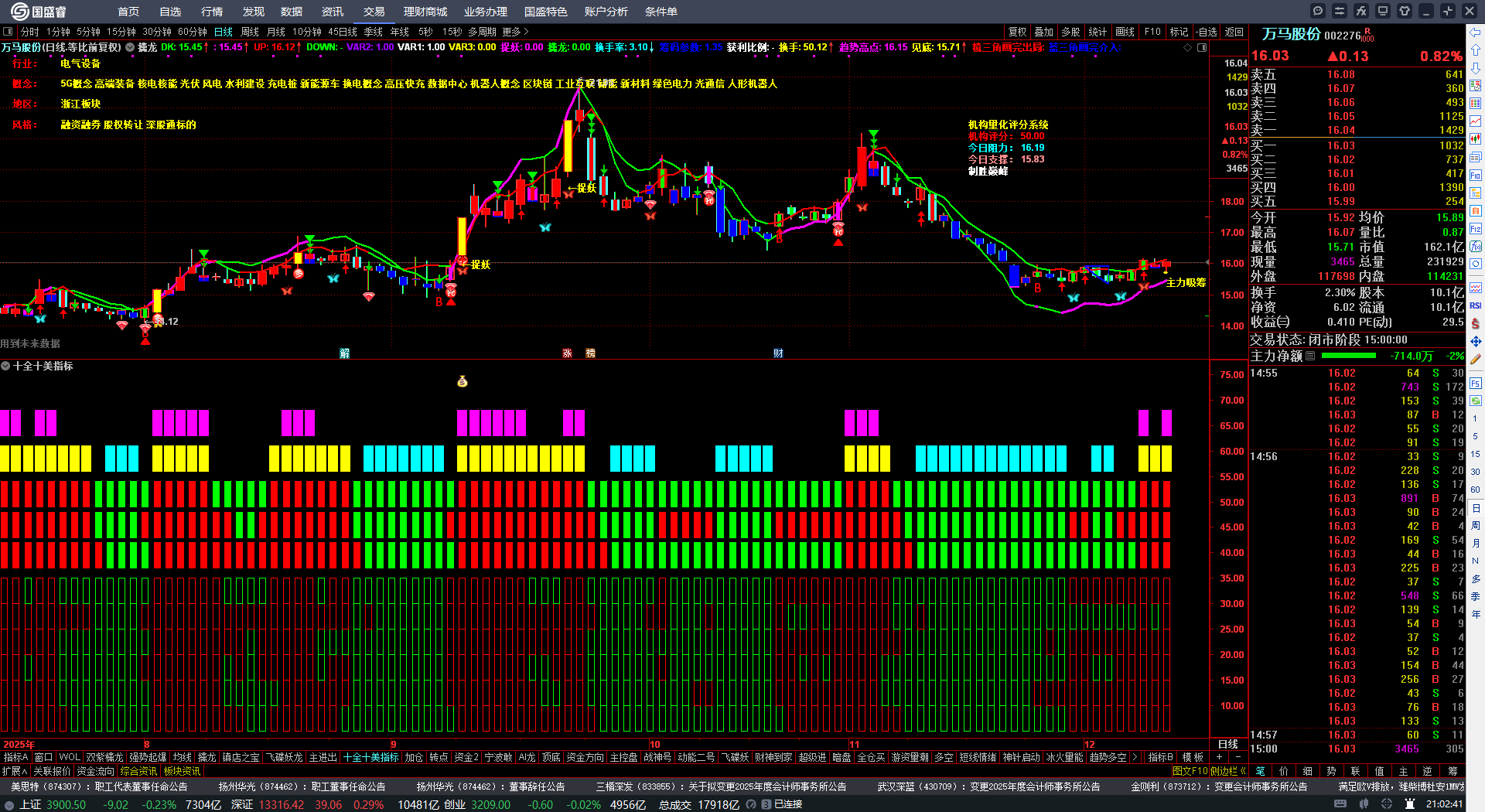Click the 统计 statistics button
The width and height of the screenshot is (1485, 812).
click(1098, 32)
